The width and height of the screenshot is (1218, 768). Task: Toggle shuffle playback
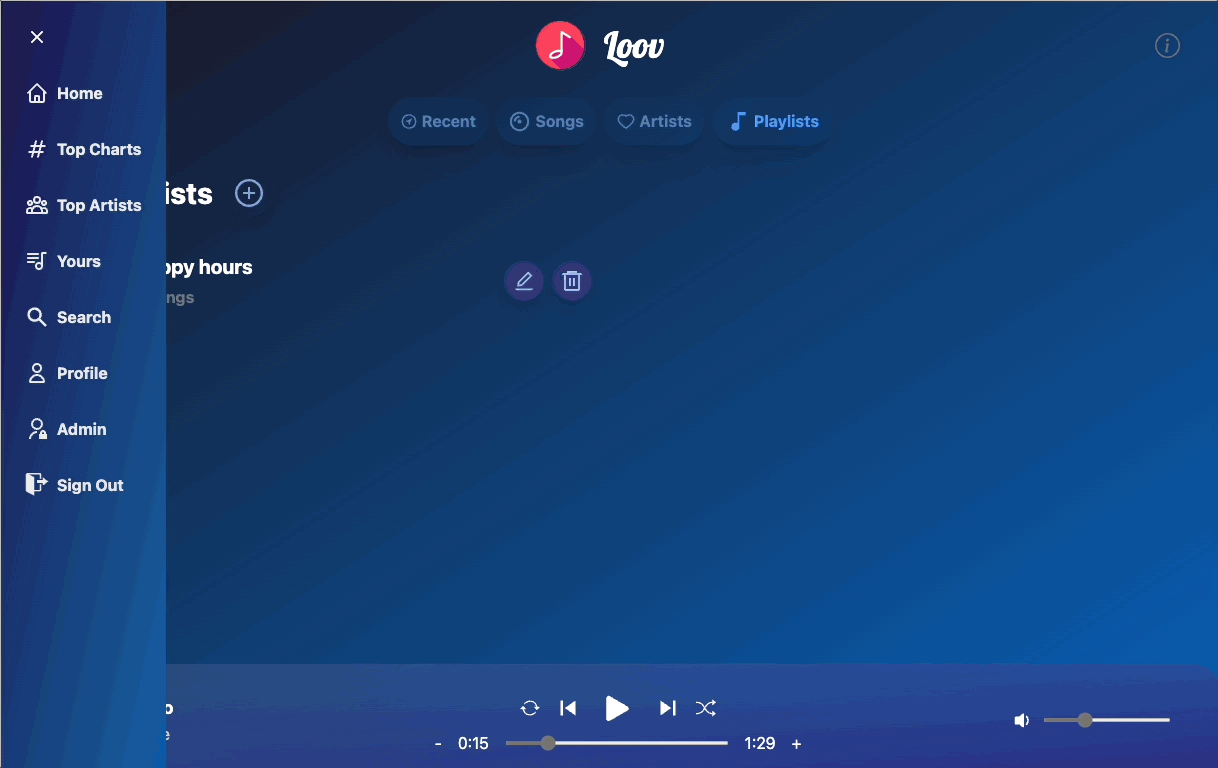tap(706, 708)
